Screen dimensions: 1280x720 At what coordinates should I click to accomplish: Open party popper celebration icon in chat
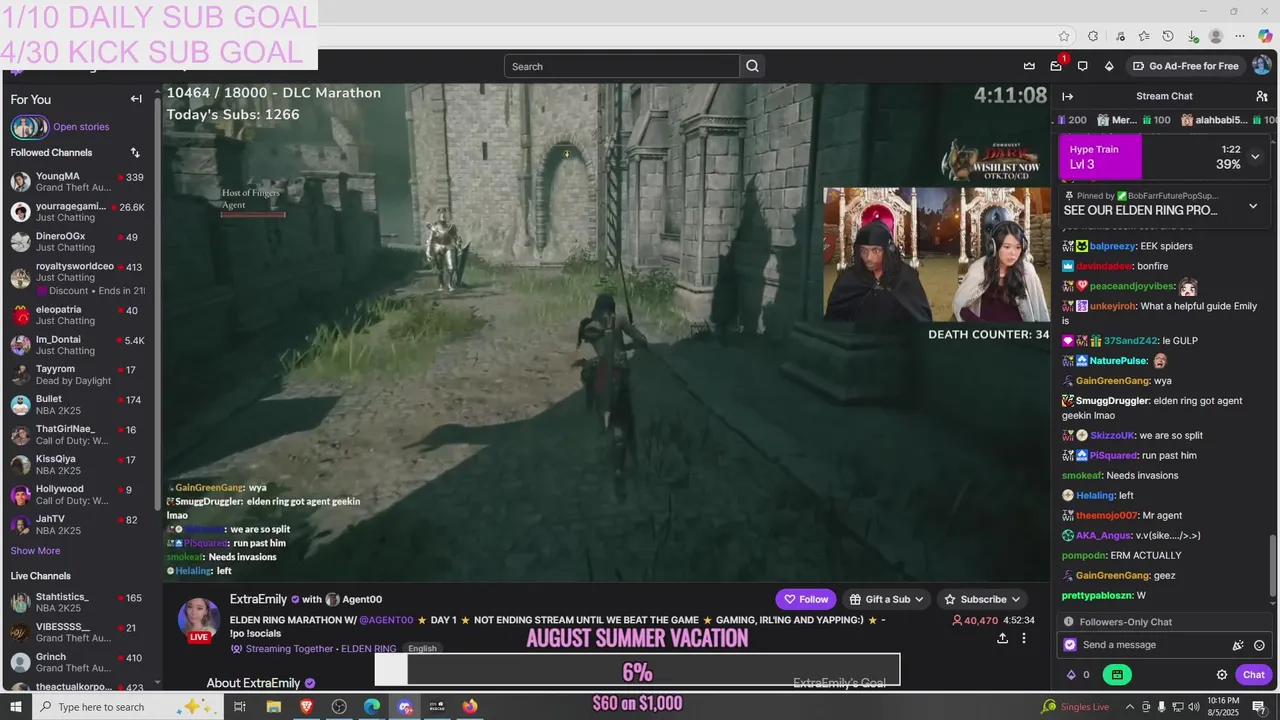point(1238,645)
